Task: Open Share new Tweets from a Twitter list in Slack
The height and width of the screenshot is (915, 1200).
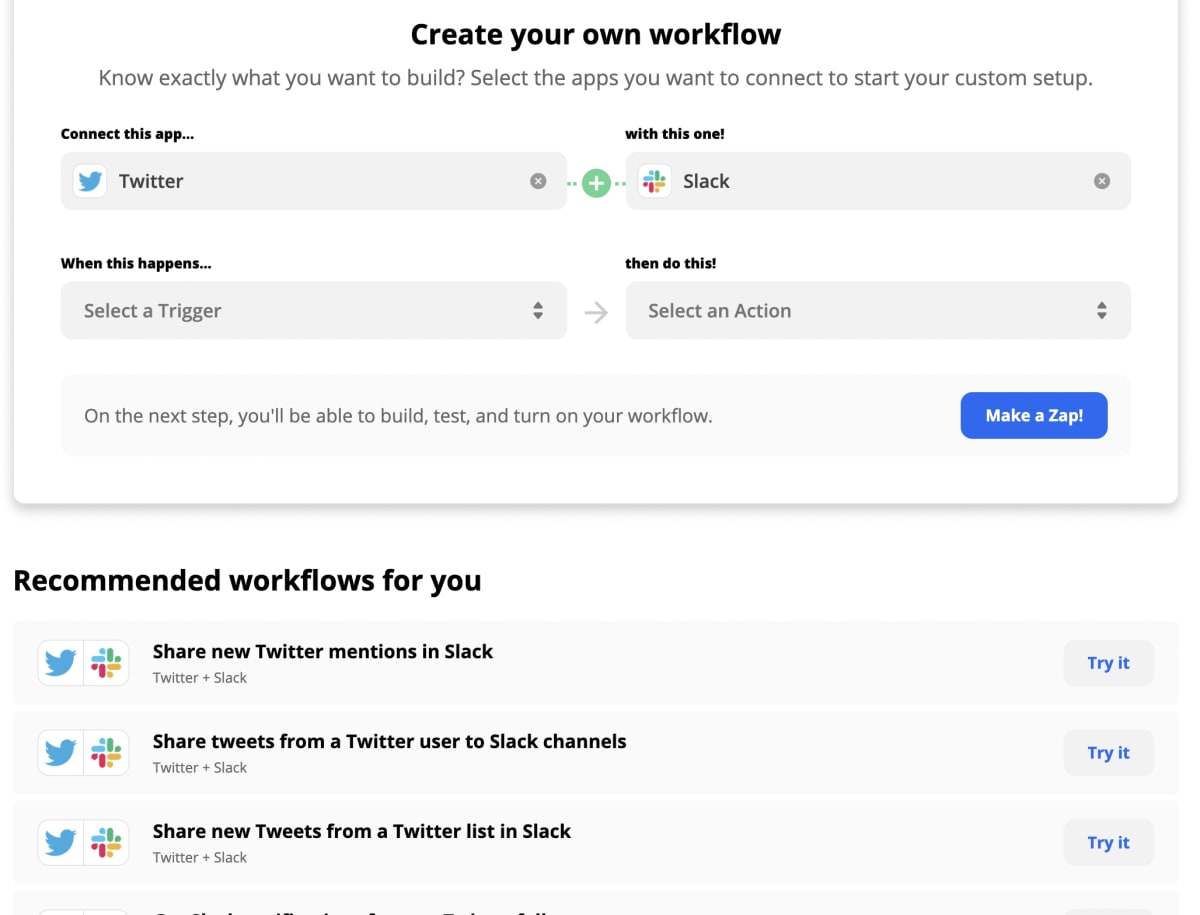Action: (362, 831)
